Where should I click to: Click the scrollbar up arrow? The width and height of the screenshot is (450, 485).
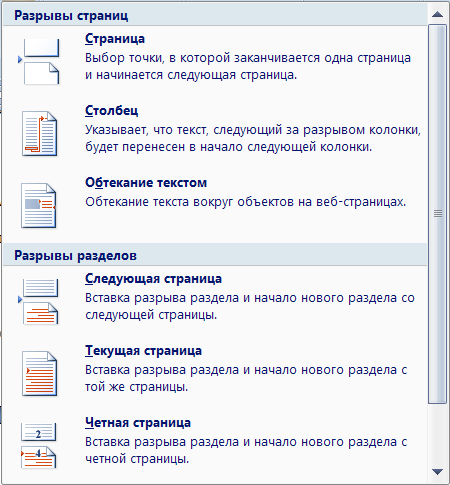pyautogui.click(x=437, y=14)
